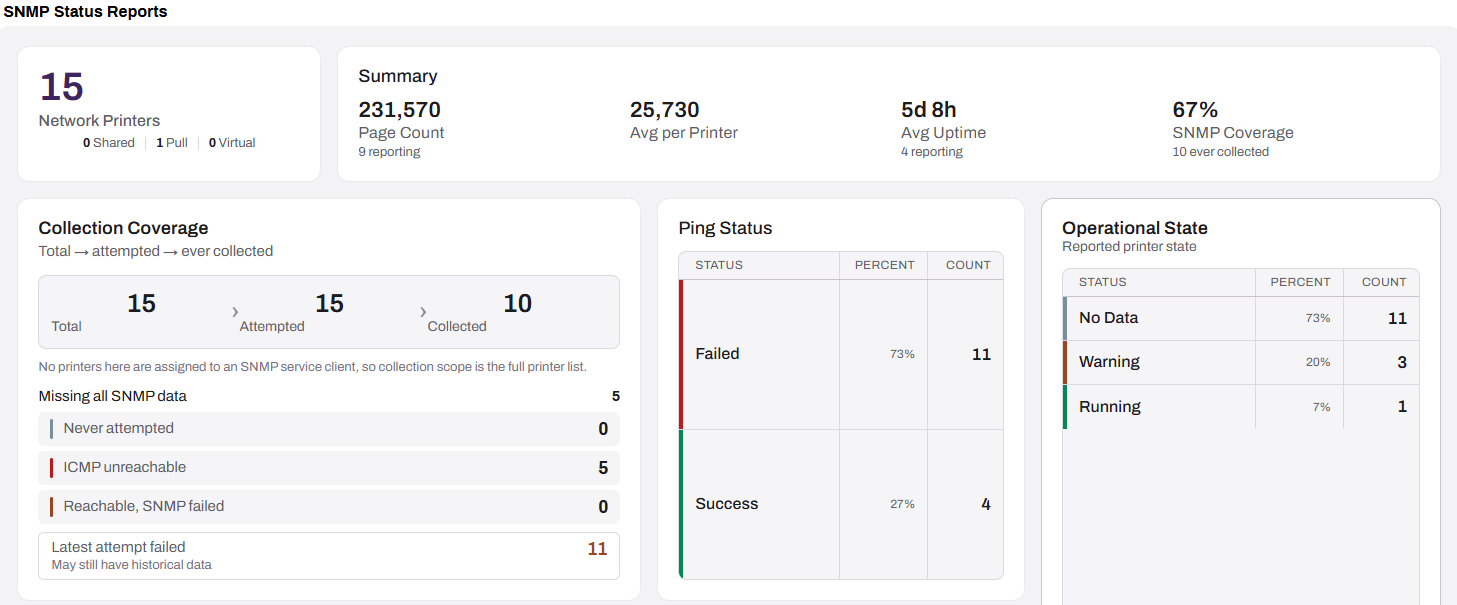Viewport: 1457px width, 605px height.
Task: Select the Failed row in Ping Status
Action: point(841,354)
